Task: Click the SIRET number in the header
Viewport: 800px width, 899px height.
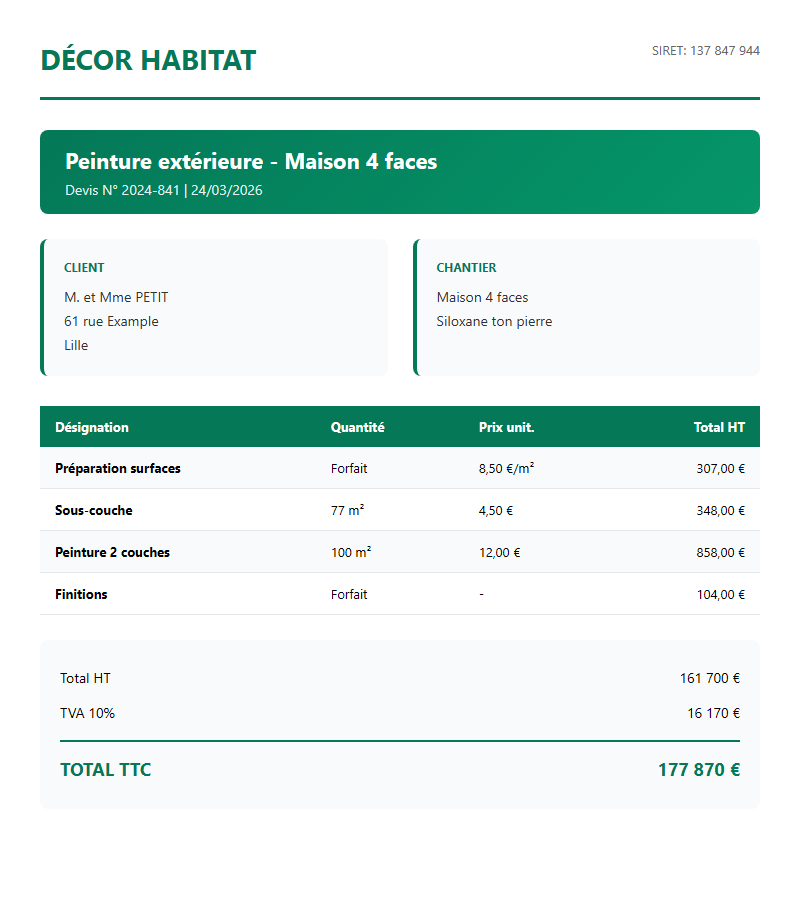Action: (x=705, y=51)
